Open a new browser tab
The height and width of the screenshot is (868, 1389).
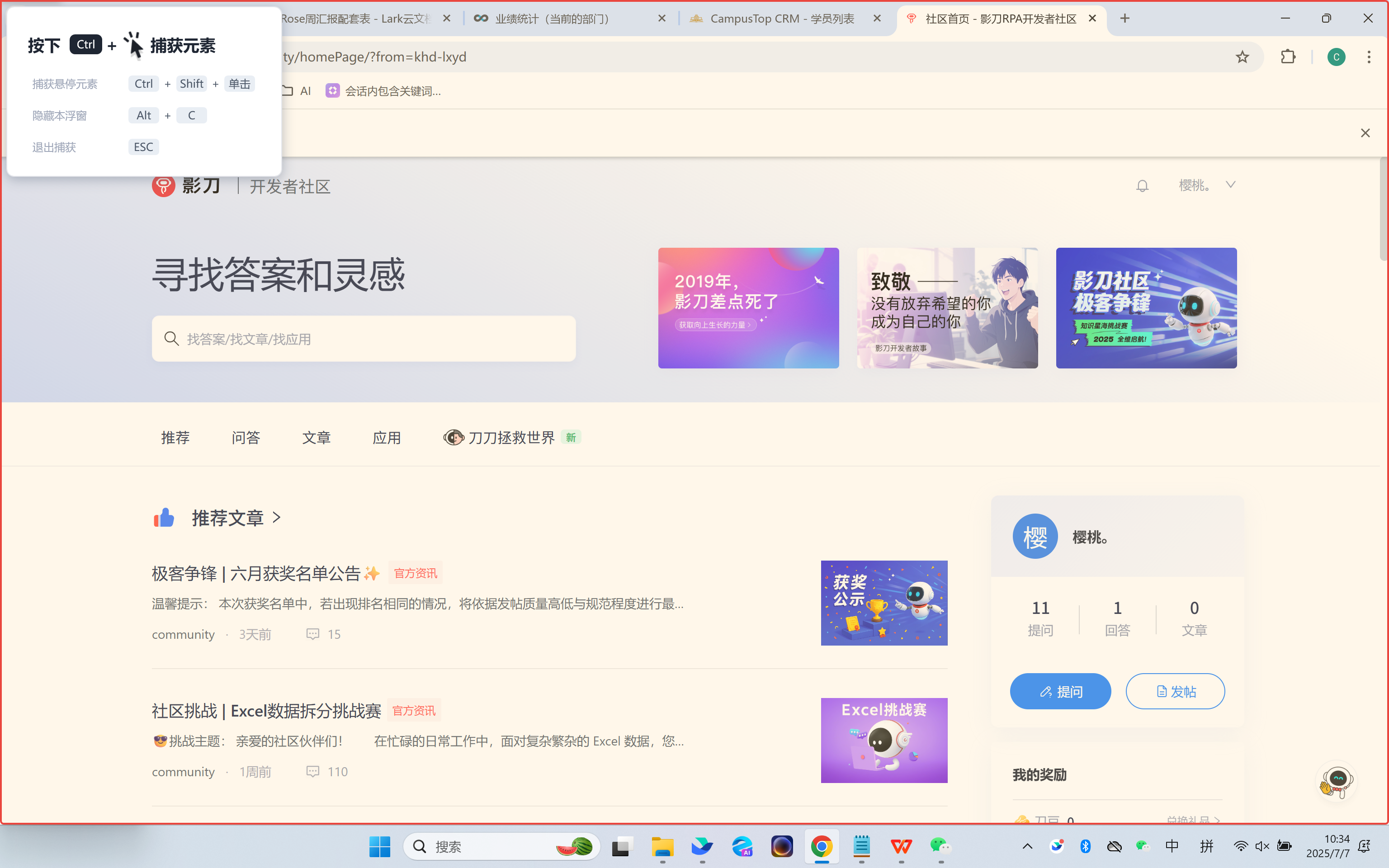click(x=1124, y=19)
